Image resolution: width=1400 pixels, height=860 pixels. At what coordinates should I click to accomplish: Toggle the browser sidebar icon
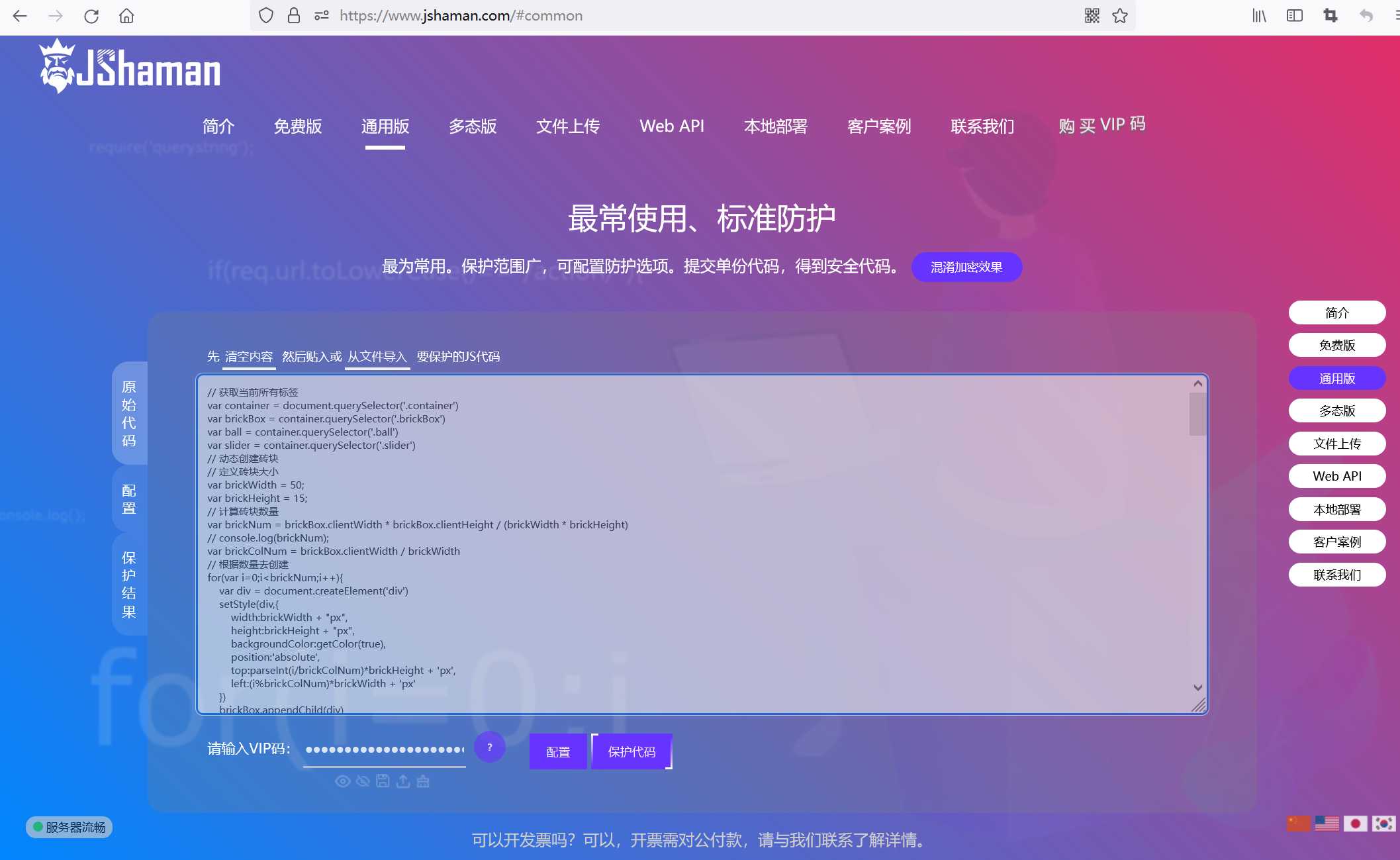[x=1295, y=16]
